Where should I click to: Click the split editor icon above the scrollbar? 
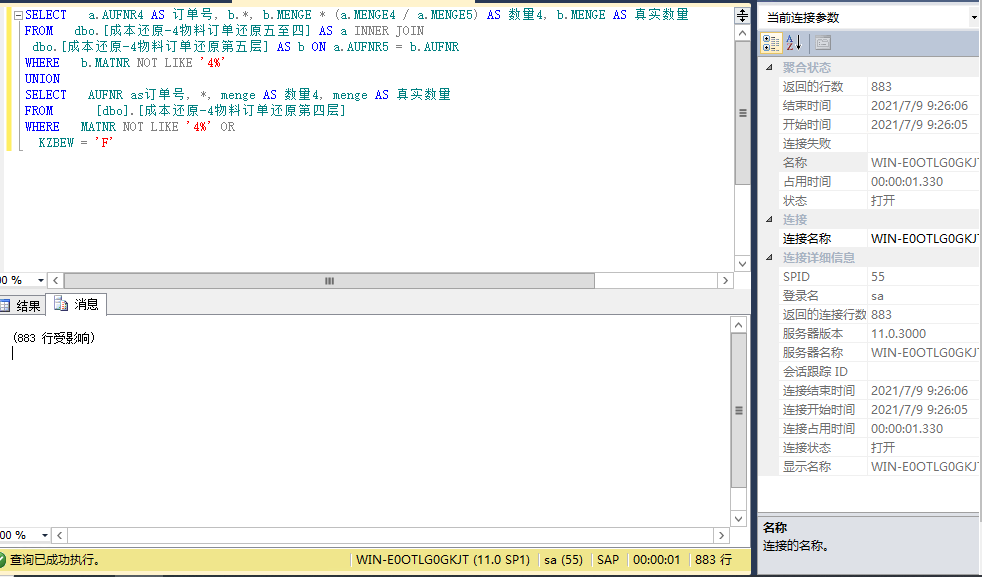tap(742, 16)
